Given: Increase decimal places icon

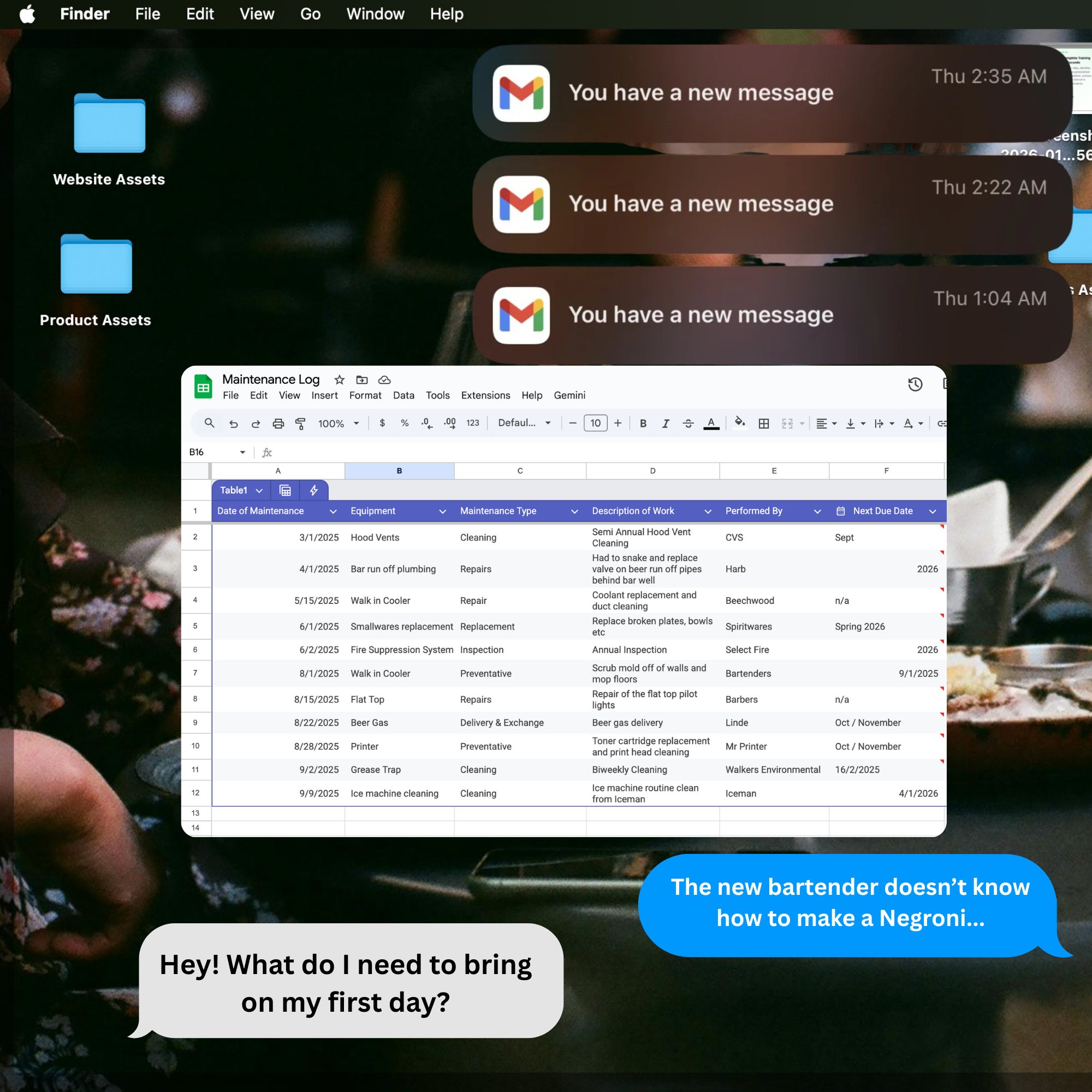Looking at the screenshot, I should coord(450,423).
